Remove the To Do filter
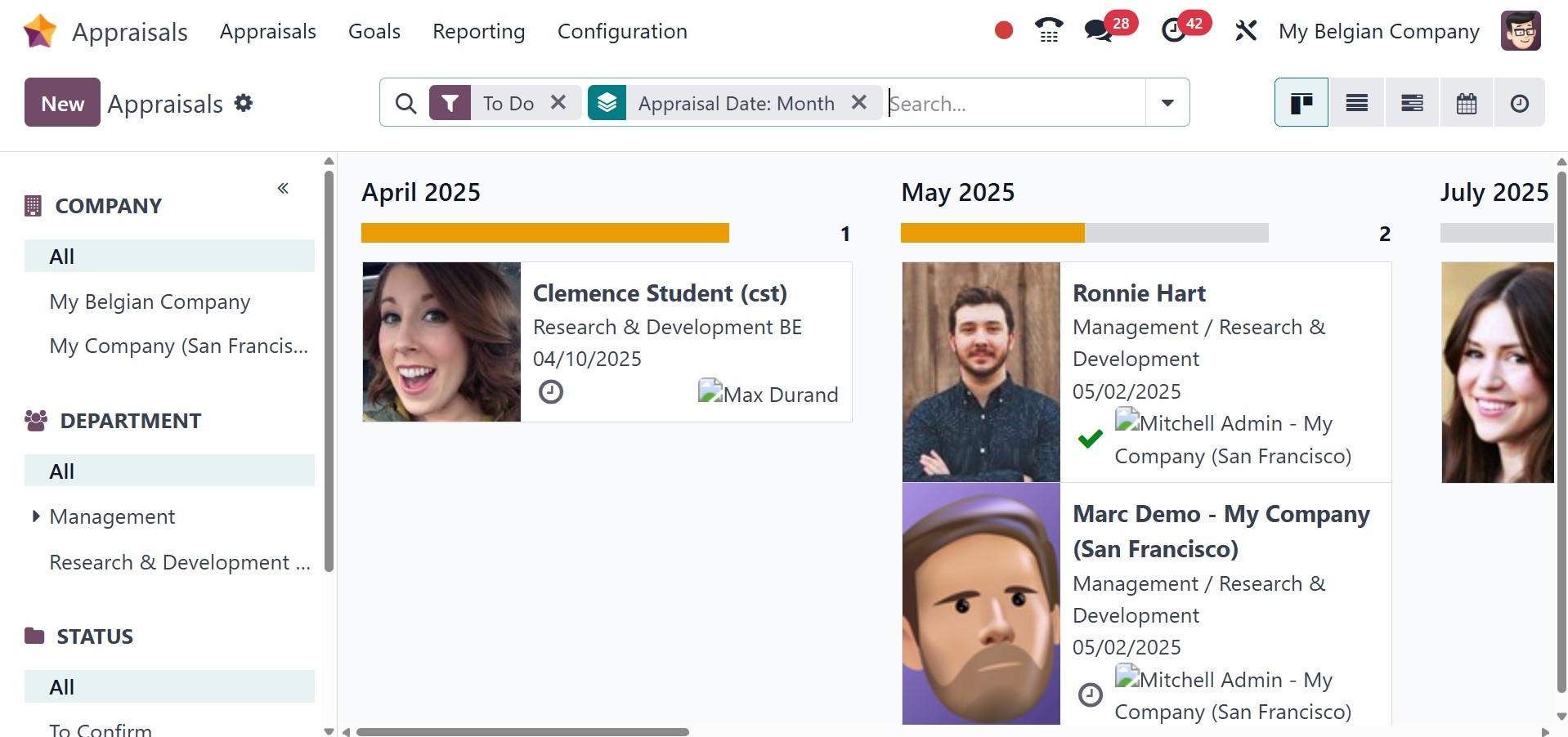 coord(558,102)
